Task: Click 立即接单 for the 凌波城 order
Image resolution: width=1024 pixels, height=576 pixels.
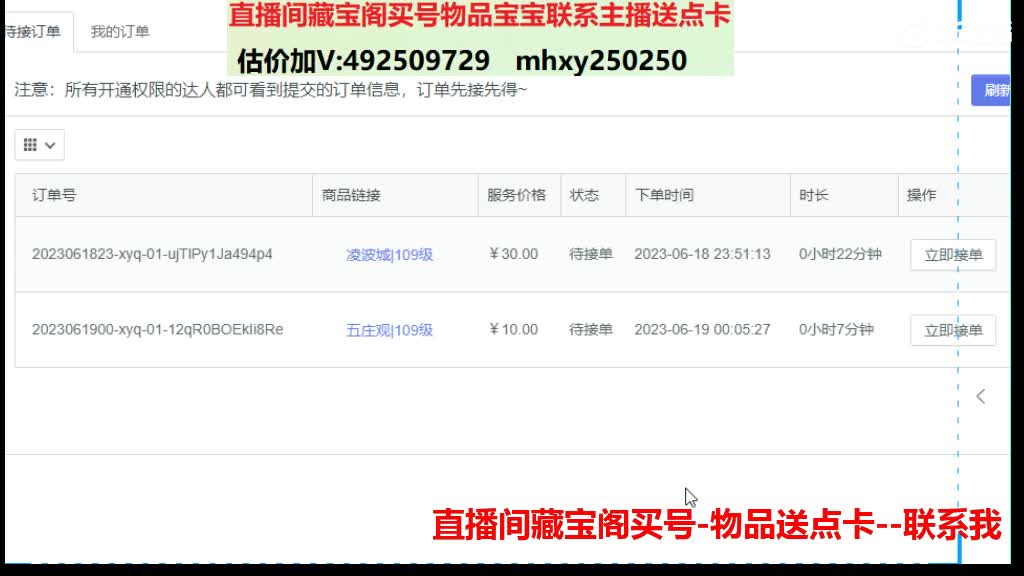Action: [x=952, y=255]
